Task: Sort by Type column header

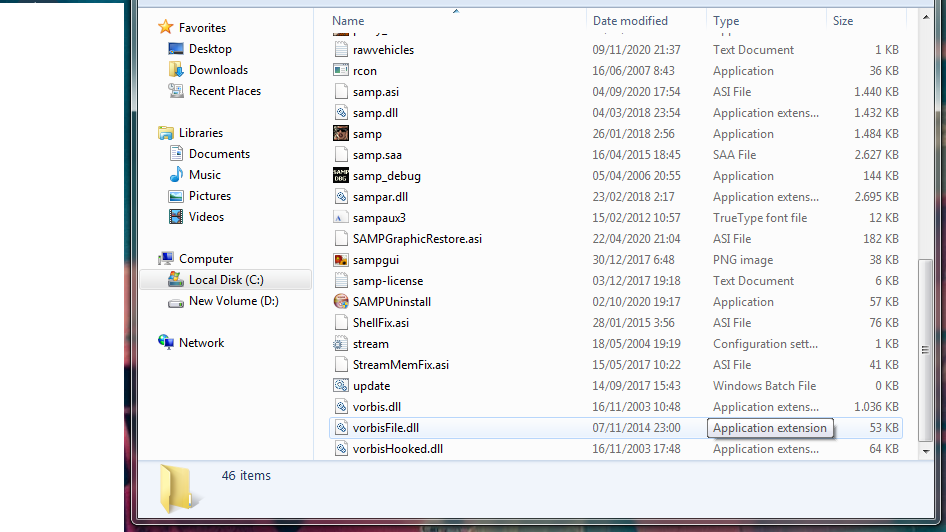Action: click(x=726, y=21)
